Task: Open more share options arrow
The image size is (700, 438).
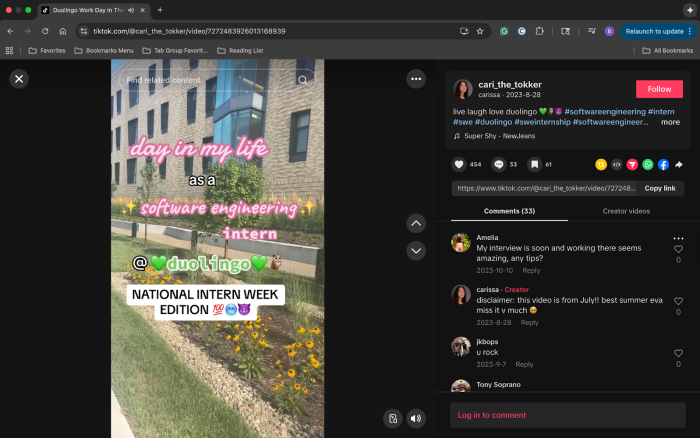Action: click(679, 164)
